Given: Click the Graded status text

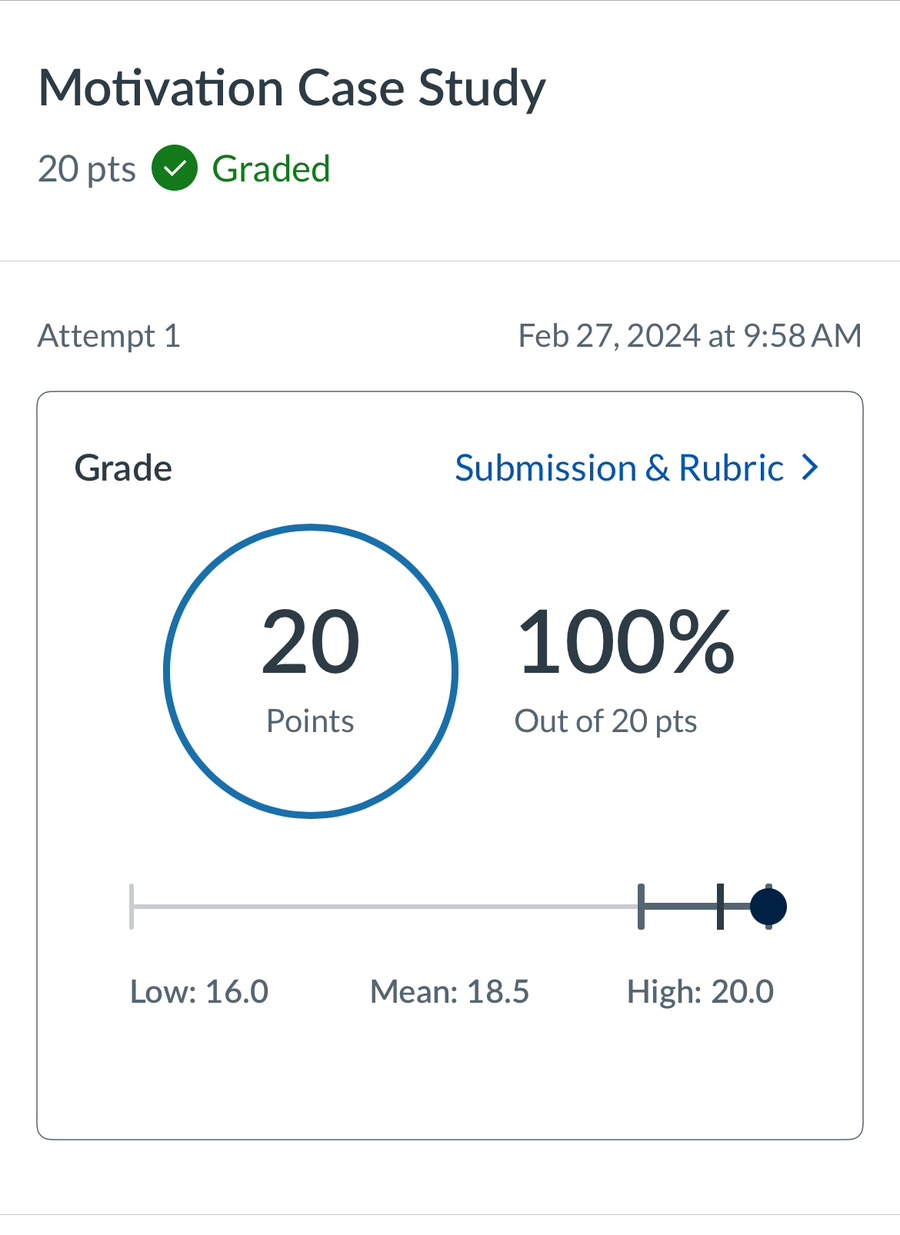Looking at the screenshot, I should pyautogui.click(x=271, y=168).
